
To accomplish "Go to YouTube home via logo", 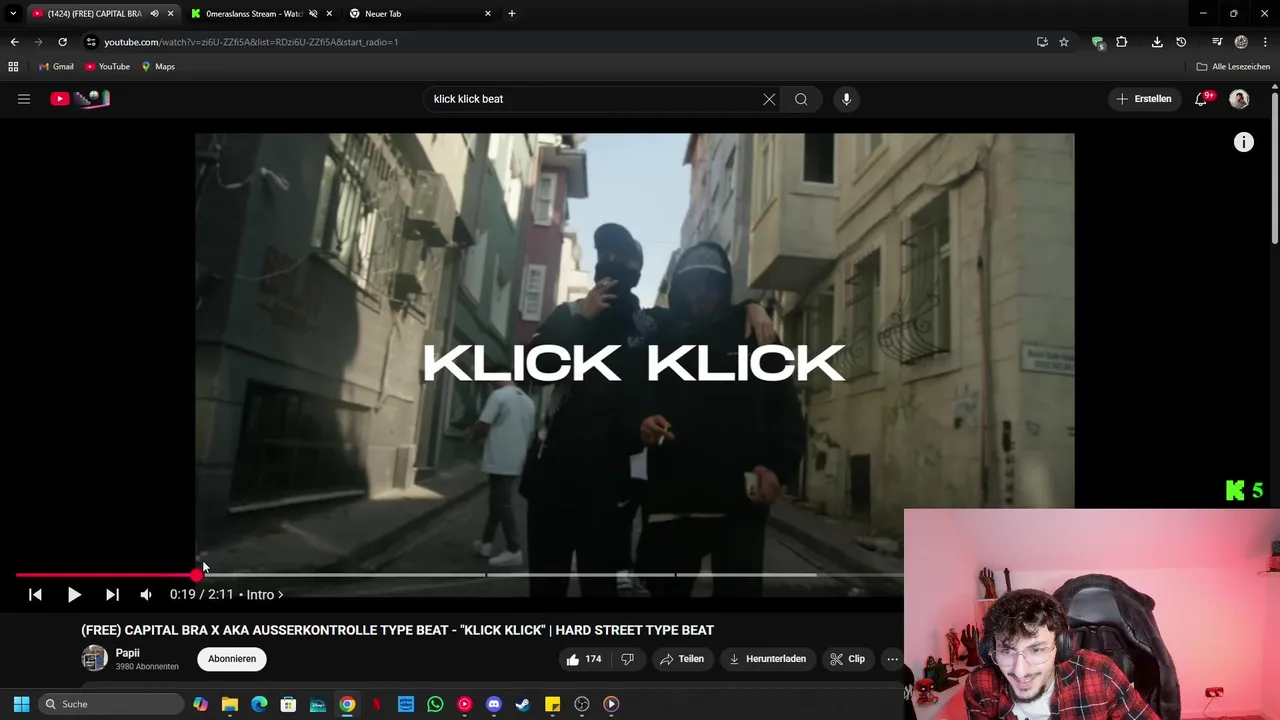I will 80,99.
